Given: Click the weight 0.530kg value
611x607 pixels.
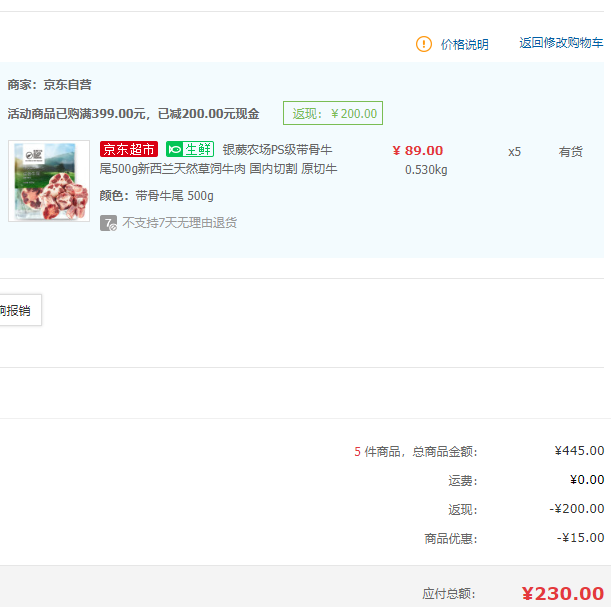Looking at the screenshot, I should coord(426,170).
